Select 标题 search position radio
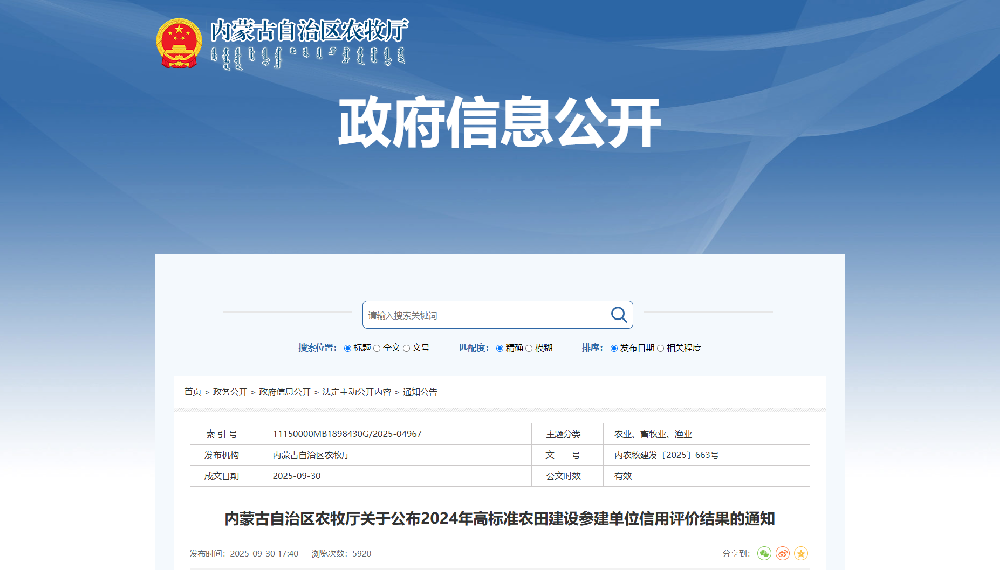The width and height of the screenshot is (1000, 570). [348, 348]
